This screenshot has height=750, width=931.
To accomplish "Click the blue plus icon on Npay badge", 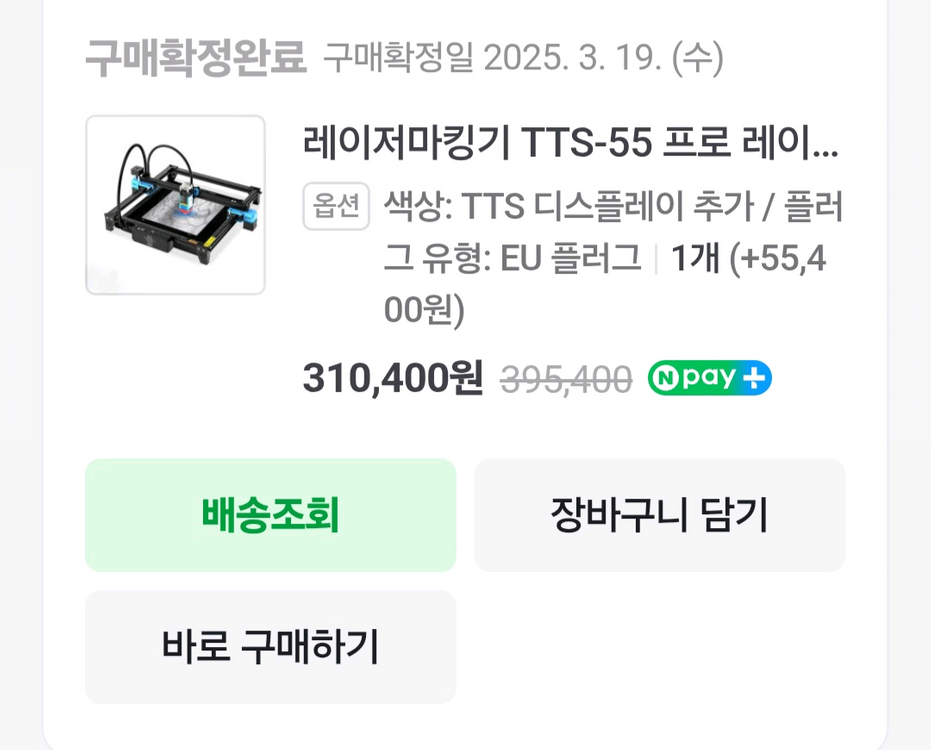I will (x=756, y=379).
